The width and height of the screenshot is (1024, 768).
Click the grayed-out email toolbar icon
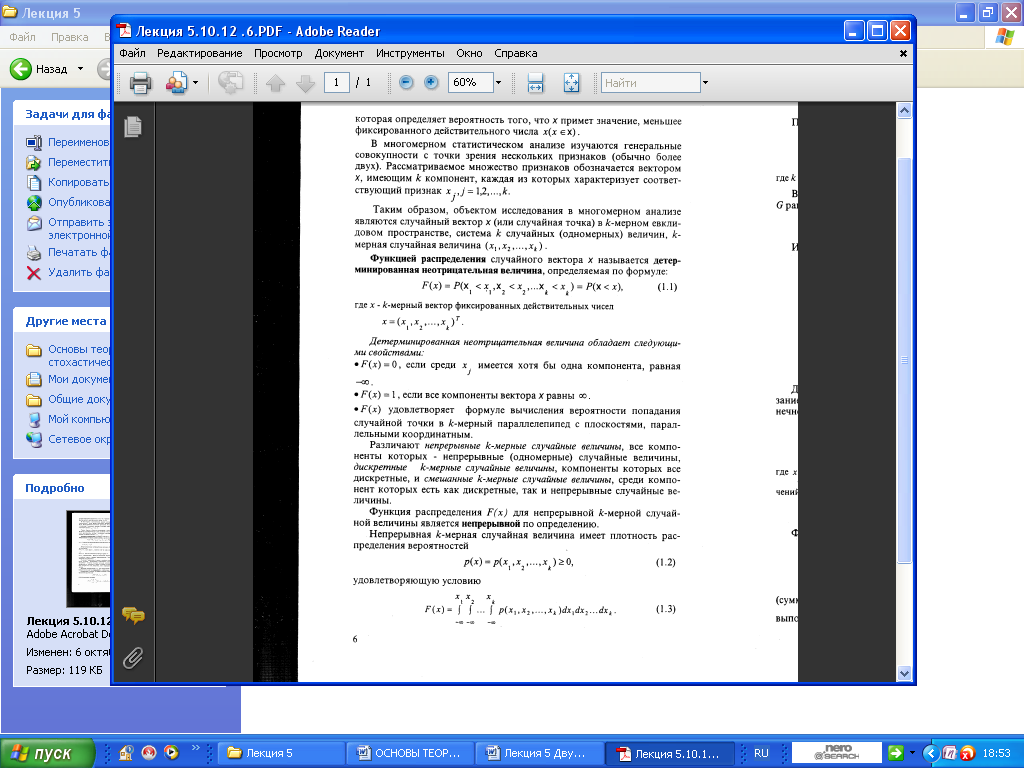click(230, 83)
